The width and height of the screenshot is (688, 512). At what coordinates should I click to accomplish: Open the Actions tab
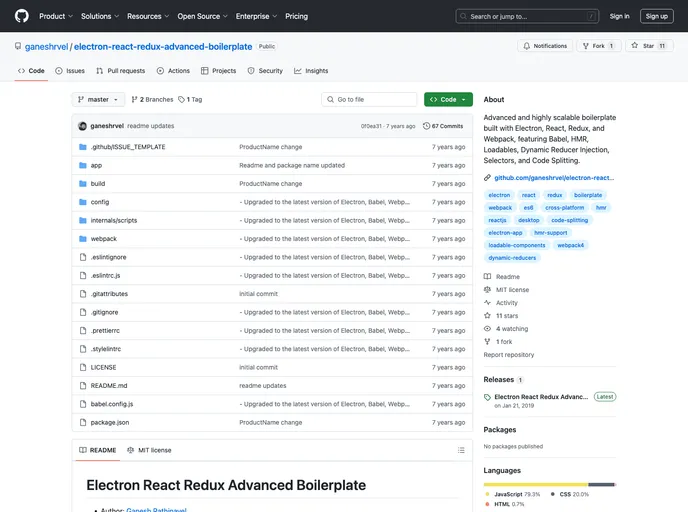[x=173, y=71]
